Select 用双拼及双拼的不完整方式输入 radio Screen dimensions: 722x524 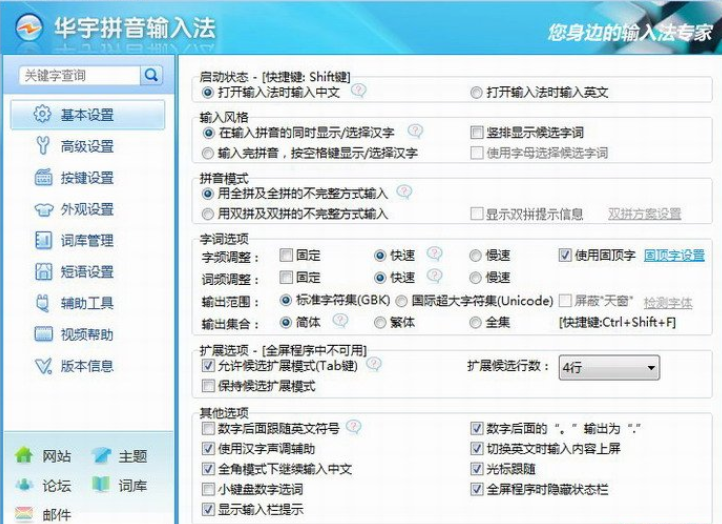[208, 214]
